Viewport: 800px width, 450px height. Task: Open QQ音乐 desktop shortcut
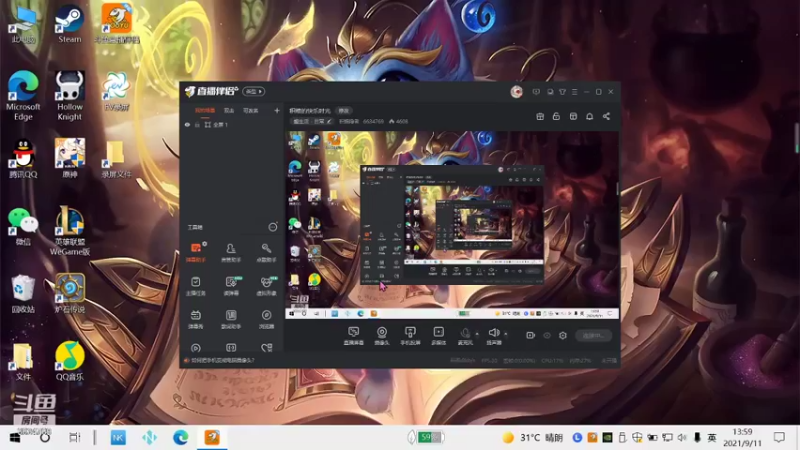tap(69, 361)
